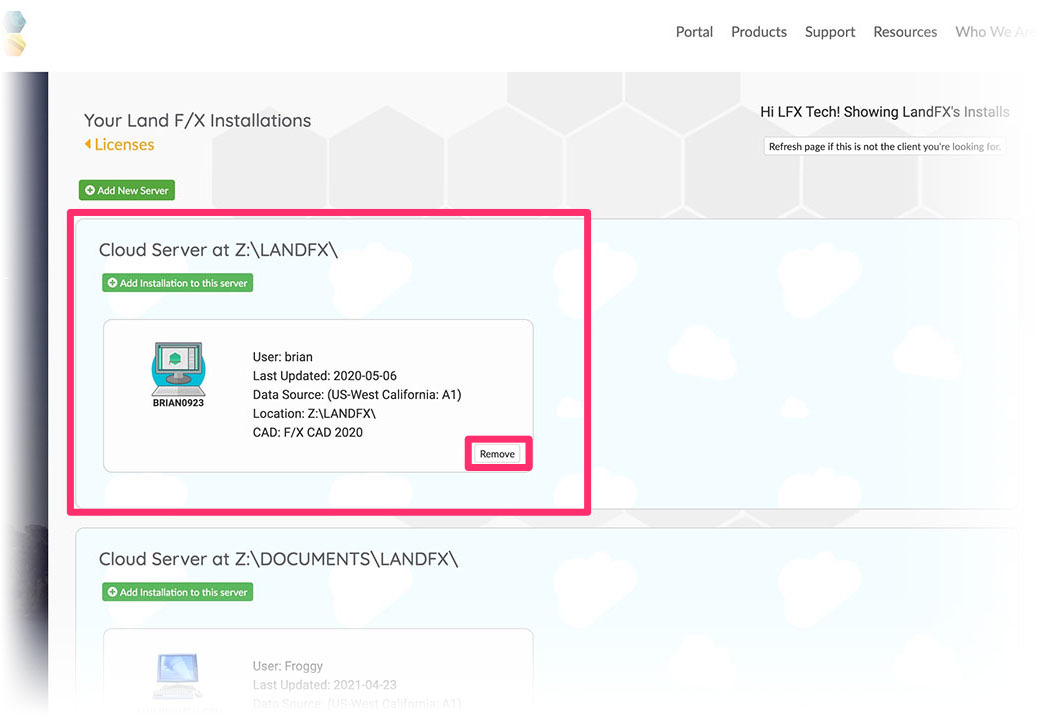Open the Support menu
1046x721 pixels.
pyautogui.click(x=829, y=32)
